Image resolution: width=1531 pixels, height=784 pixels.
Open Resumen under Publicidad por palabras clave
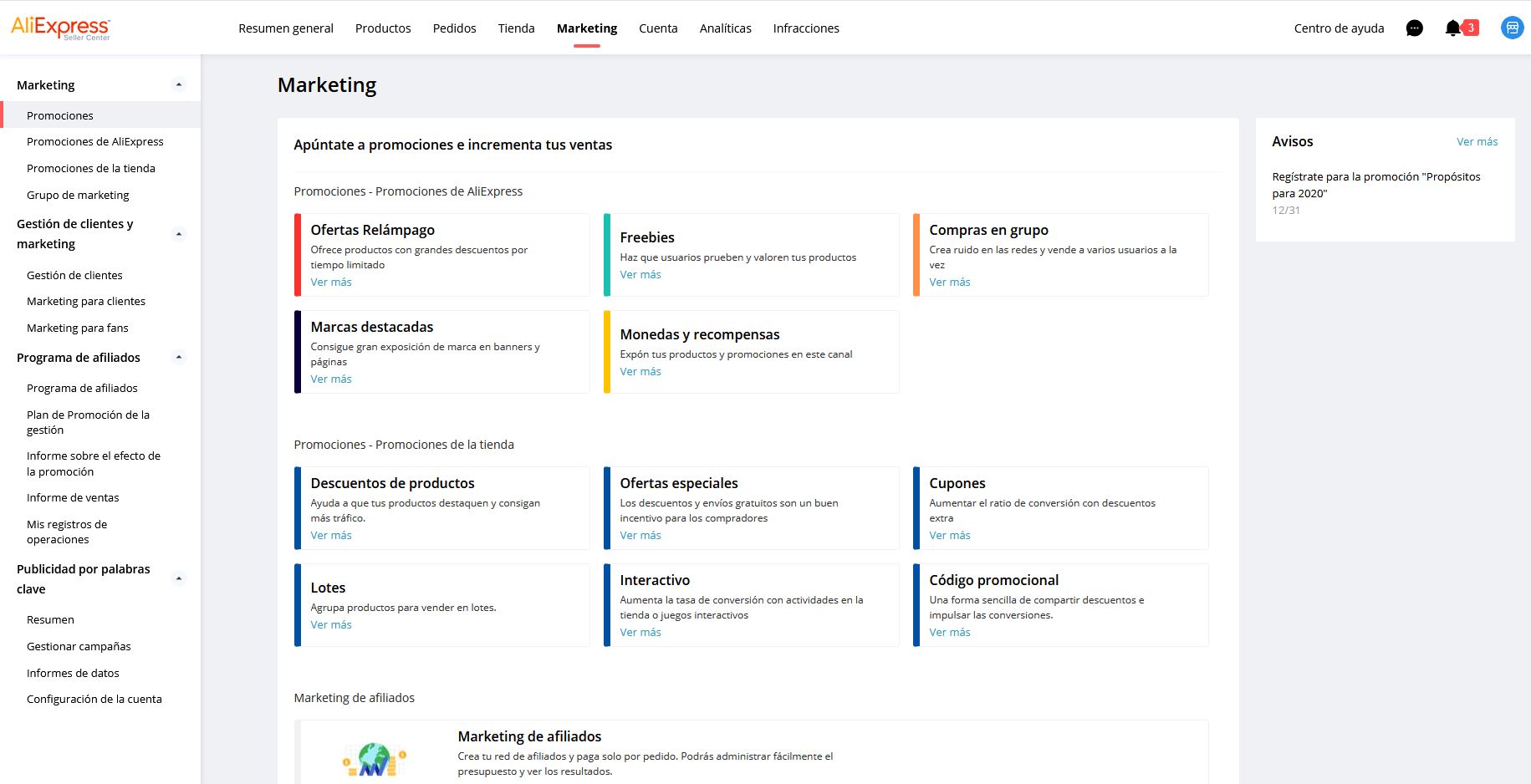50,620
